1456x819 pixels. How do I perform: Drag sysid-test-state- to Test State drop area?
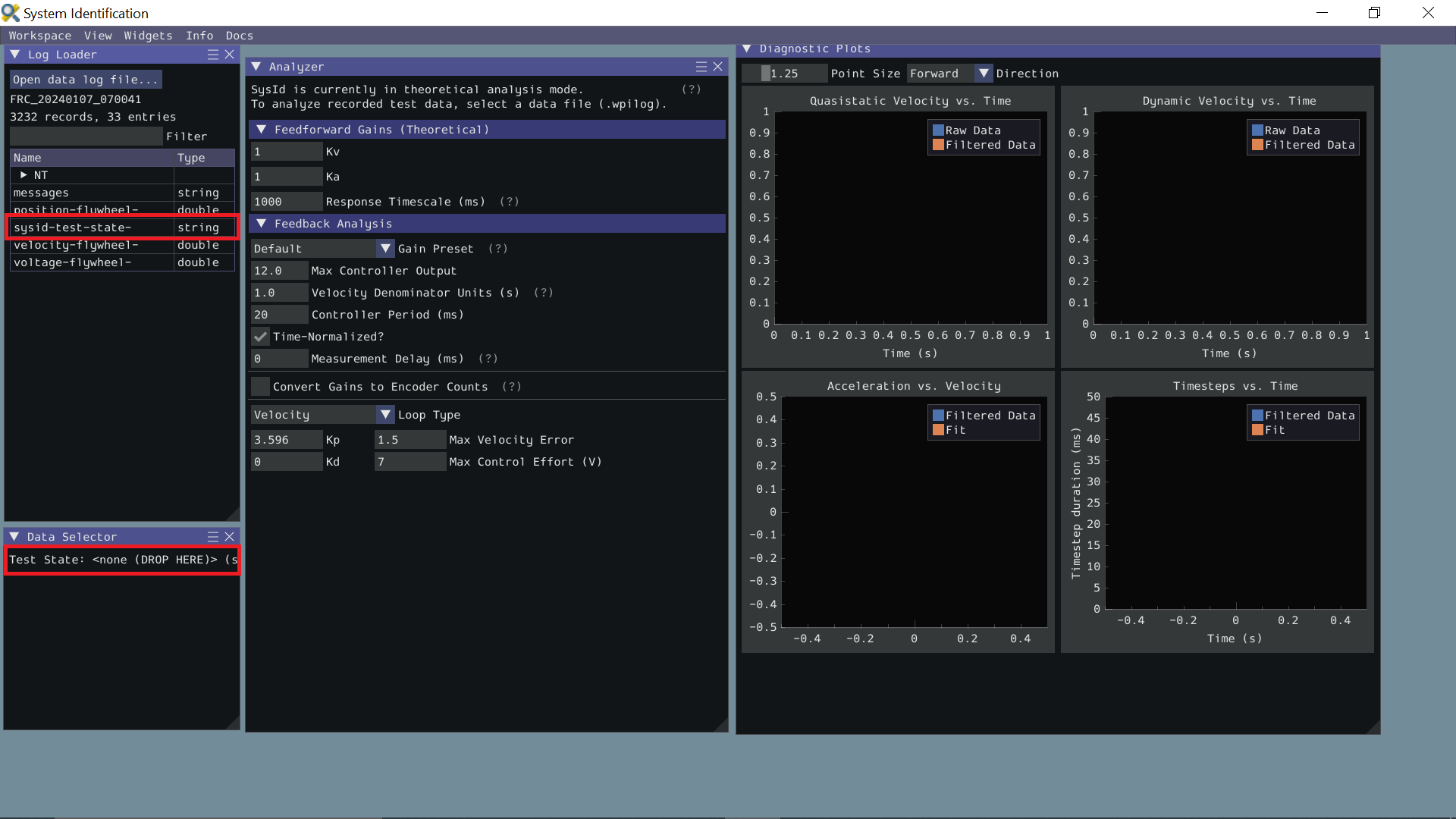pyautogui.click(x=74, y=227)
